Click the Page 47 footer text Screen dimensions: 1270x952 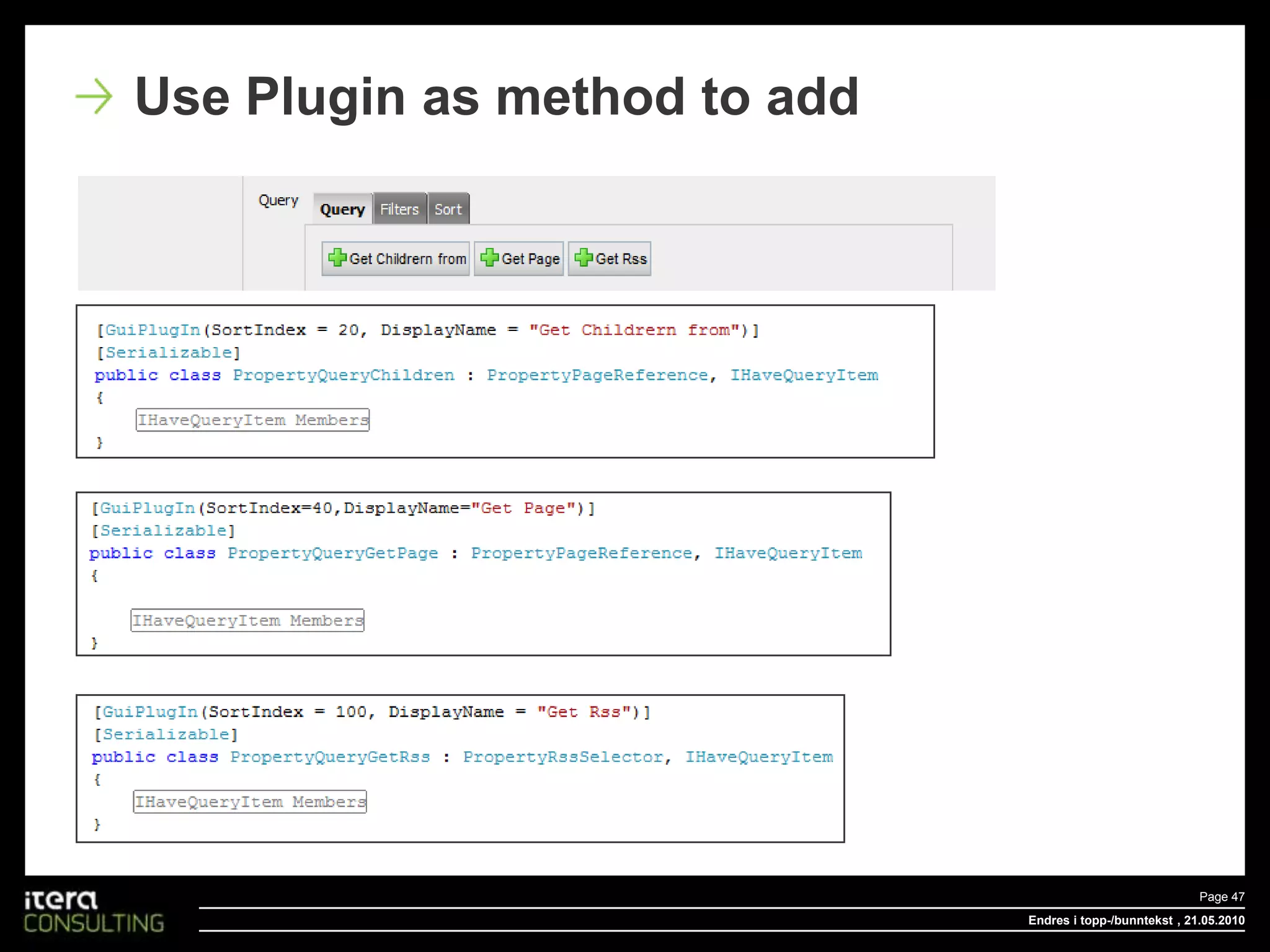click(1221, 897)
